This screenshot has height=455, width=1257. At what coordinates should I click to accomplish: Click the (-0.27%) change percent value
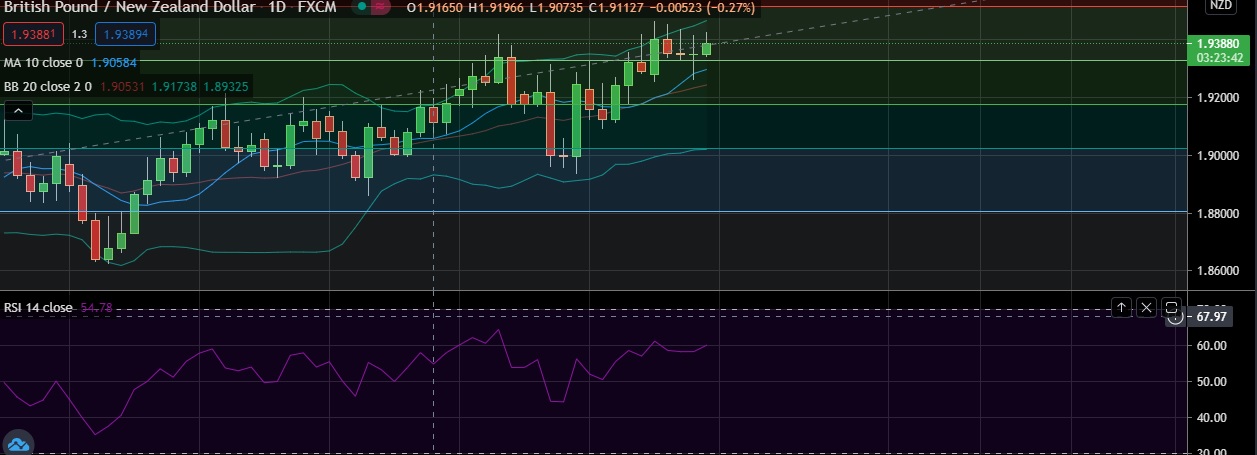click(x=731, y=7)
